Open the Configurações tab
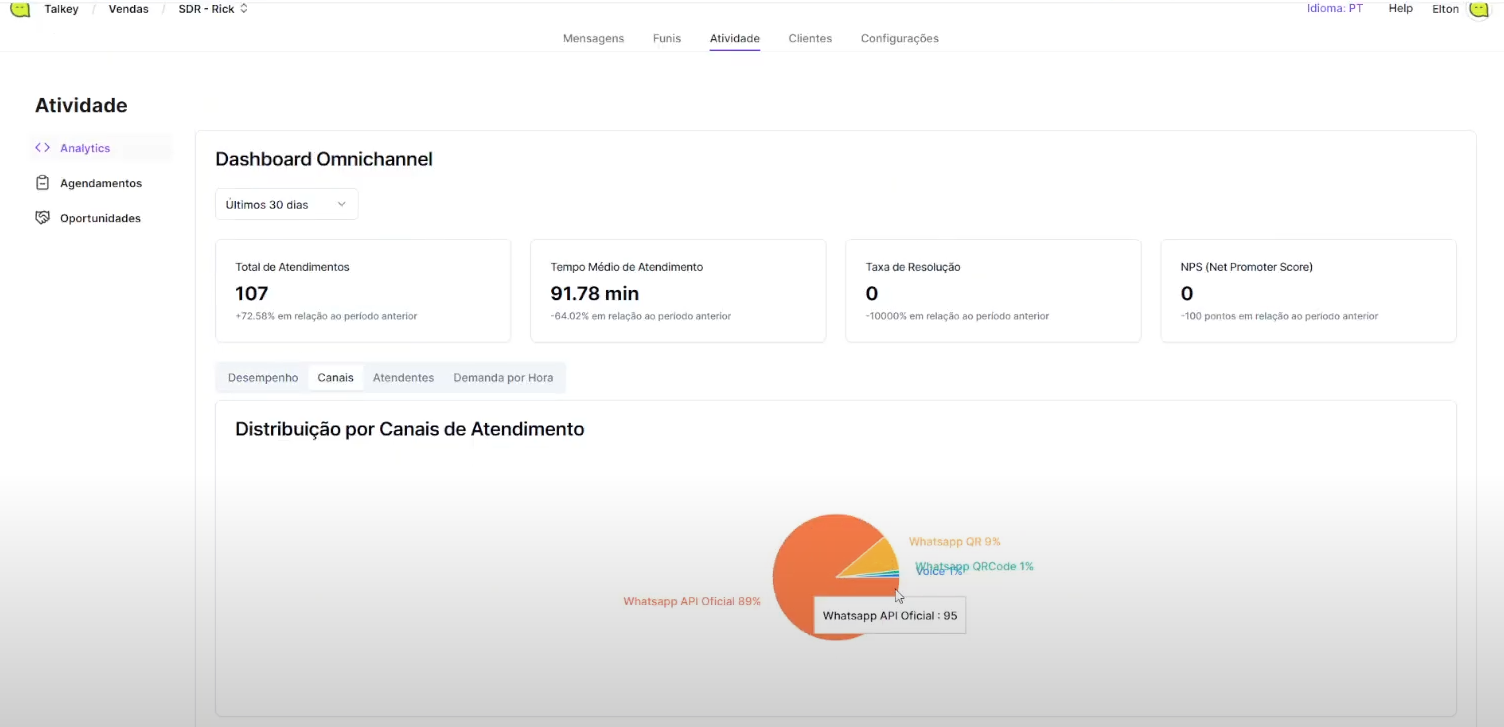 pyautogui.click(x=899, y=39)
